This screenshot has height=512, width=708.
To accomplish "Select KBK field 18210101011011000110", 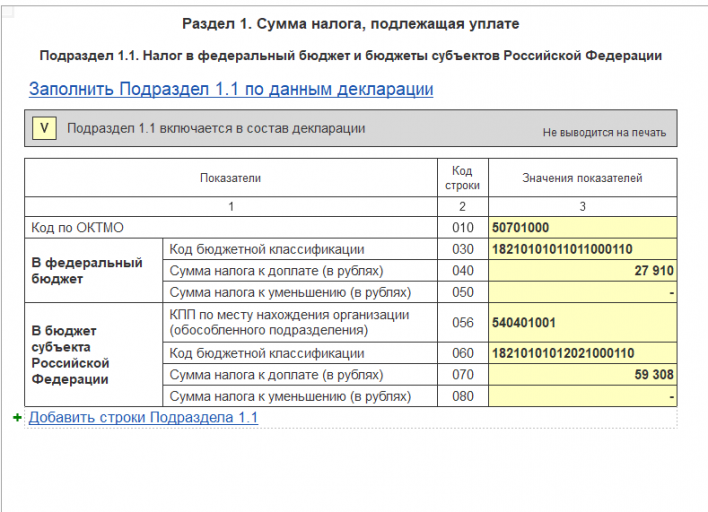I will [x=582, y=249].
